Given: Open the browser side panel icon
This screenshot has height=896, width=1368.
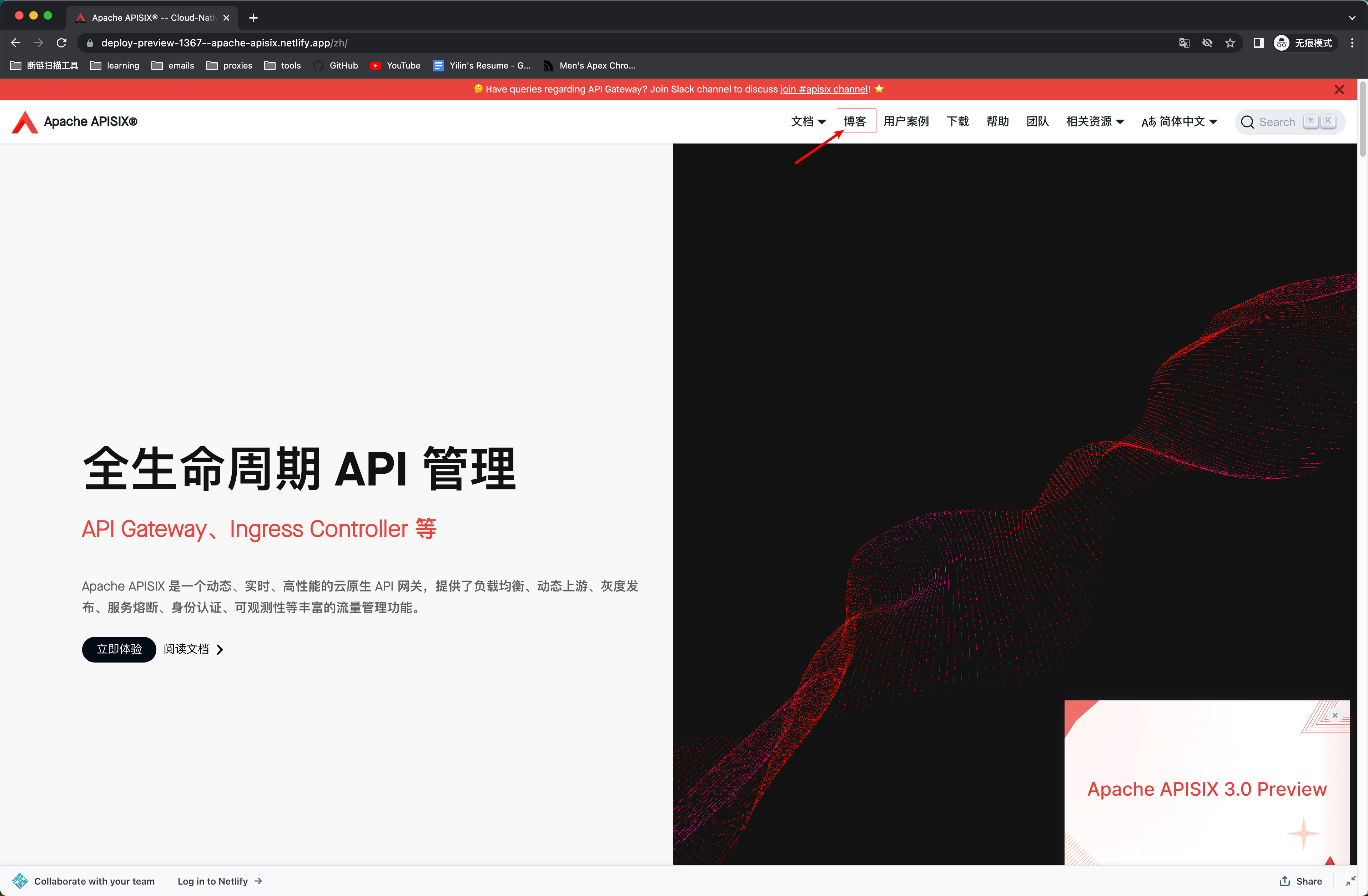Looking at the screenshot, I should pyautogui.click(x=1258, y=43).
